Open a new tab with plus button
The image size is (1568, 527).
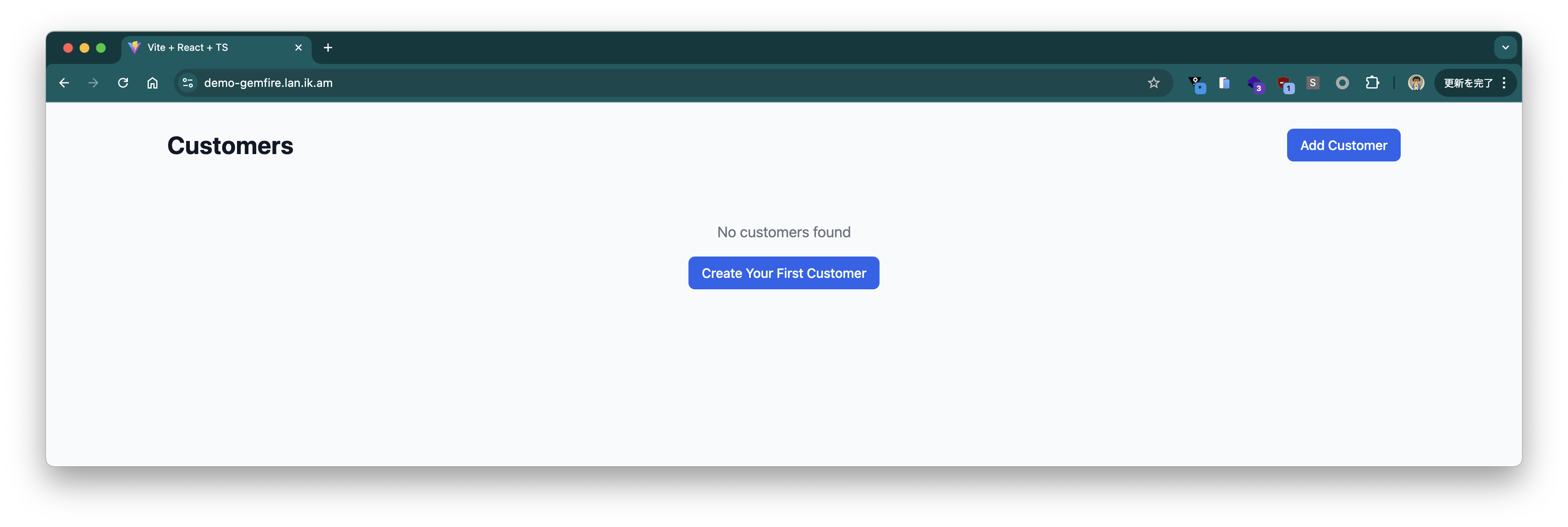coord(328,48)
